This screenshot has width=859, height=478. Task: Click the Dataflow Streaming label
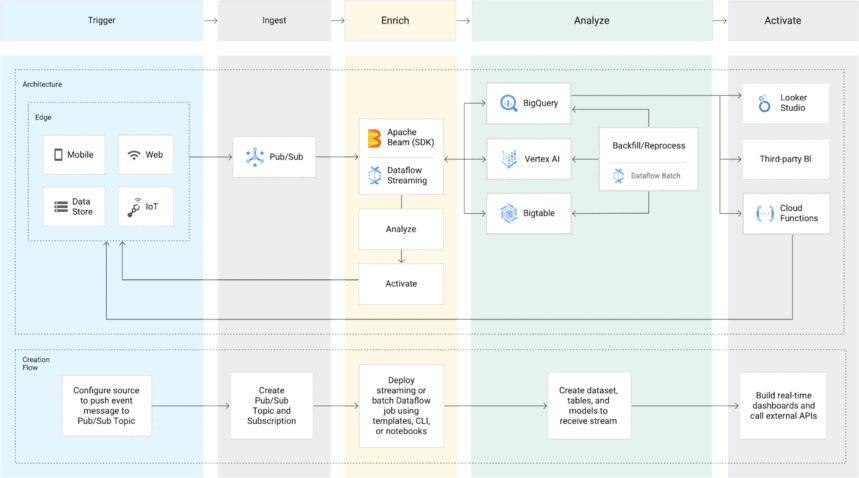tap(407, 175)
